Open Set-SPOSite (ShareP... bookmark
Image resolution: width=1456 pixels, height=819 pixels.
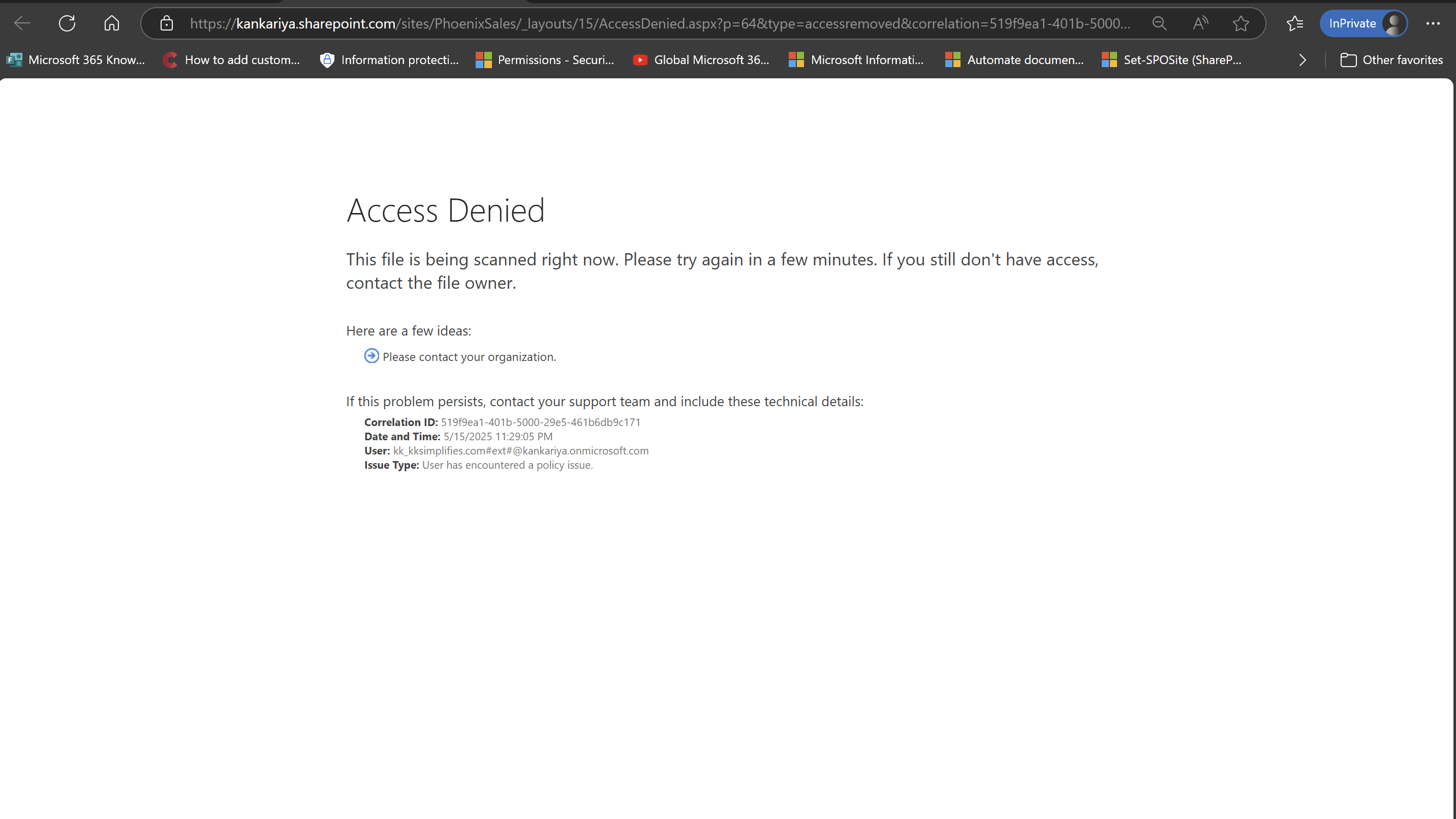(1172, 60)
